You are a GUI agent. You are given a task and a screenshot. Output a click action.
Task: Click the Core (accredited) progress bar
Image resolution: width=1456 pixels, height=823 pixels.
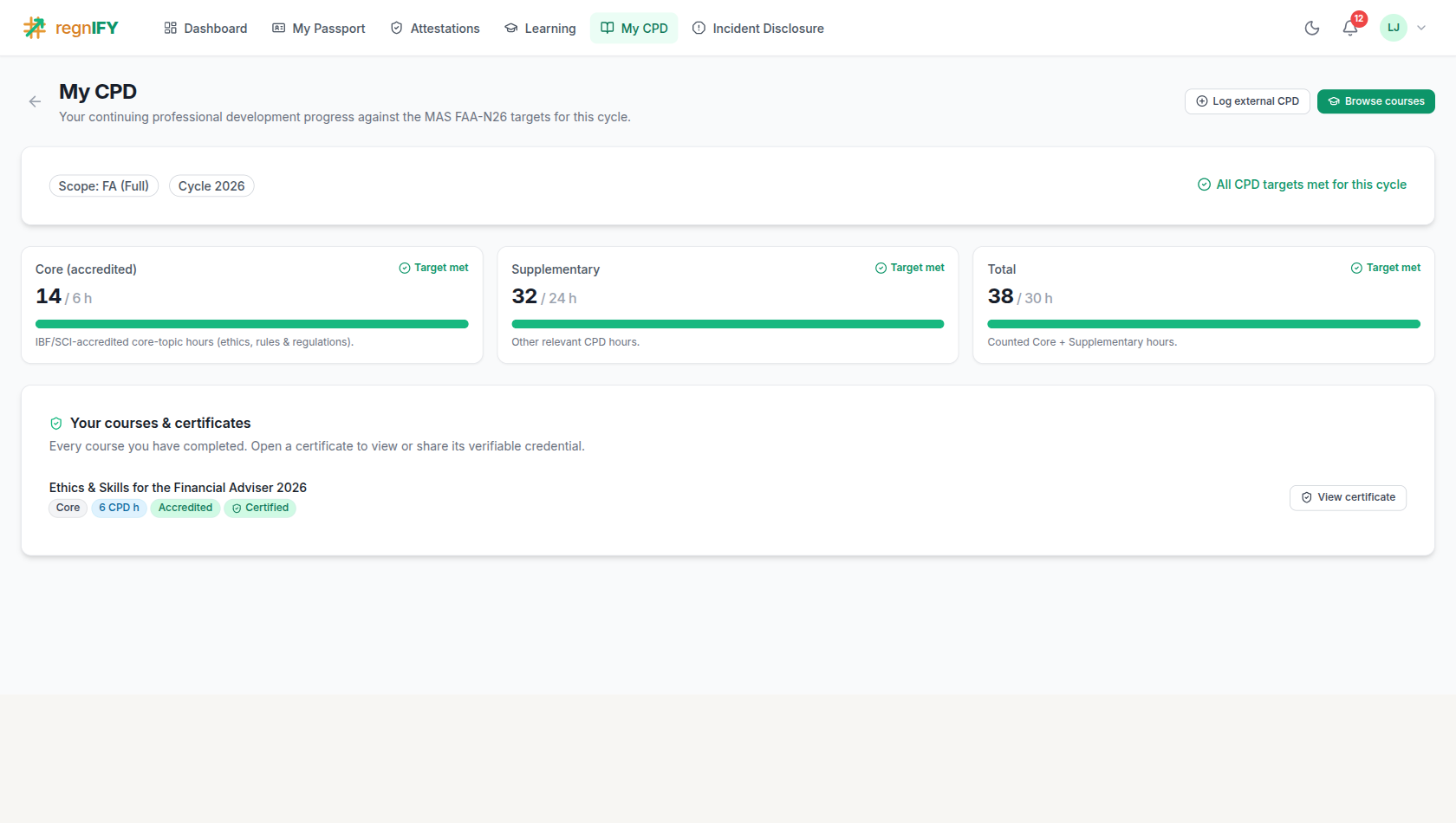[252, 324]
